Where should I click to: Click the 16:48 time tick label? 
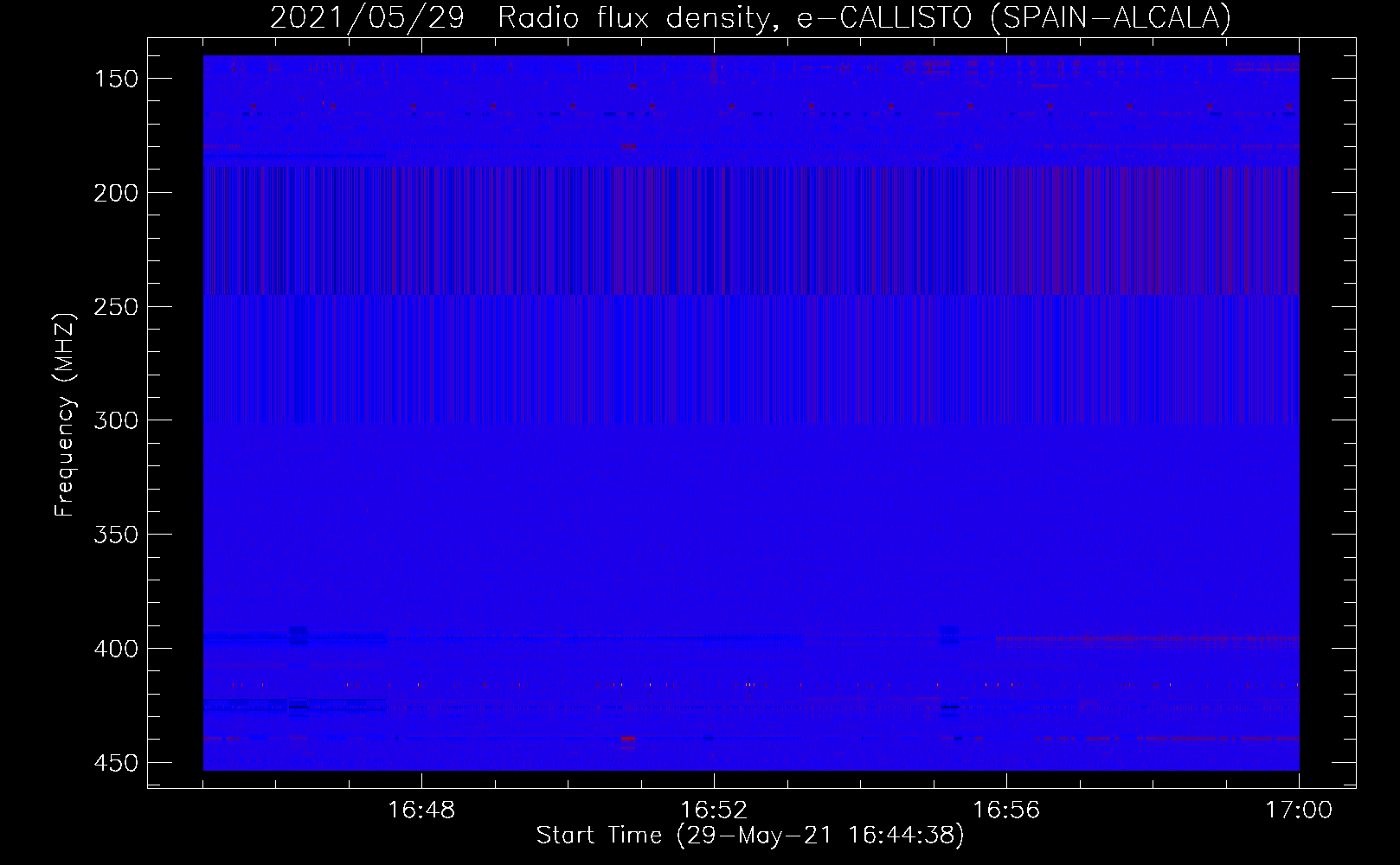pos(421,811)
